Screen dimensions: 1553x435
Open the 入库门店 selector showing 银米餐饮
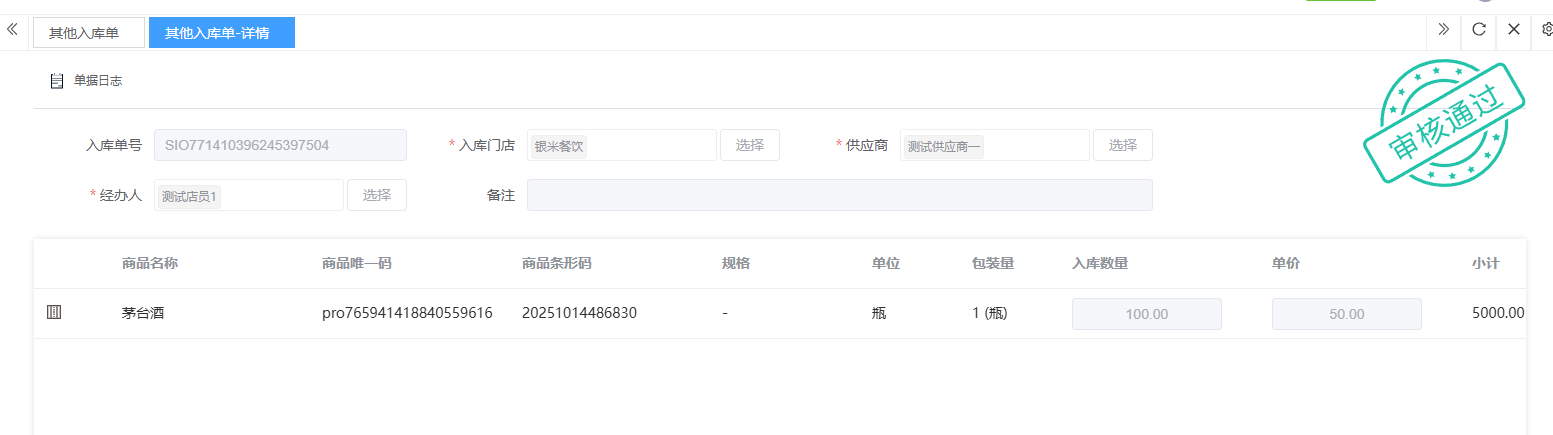pos(620,145)
